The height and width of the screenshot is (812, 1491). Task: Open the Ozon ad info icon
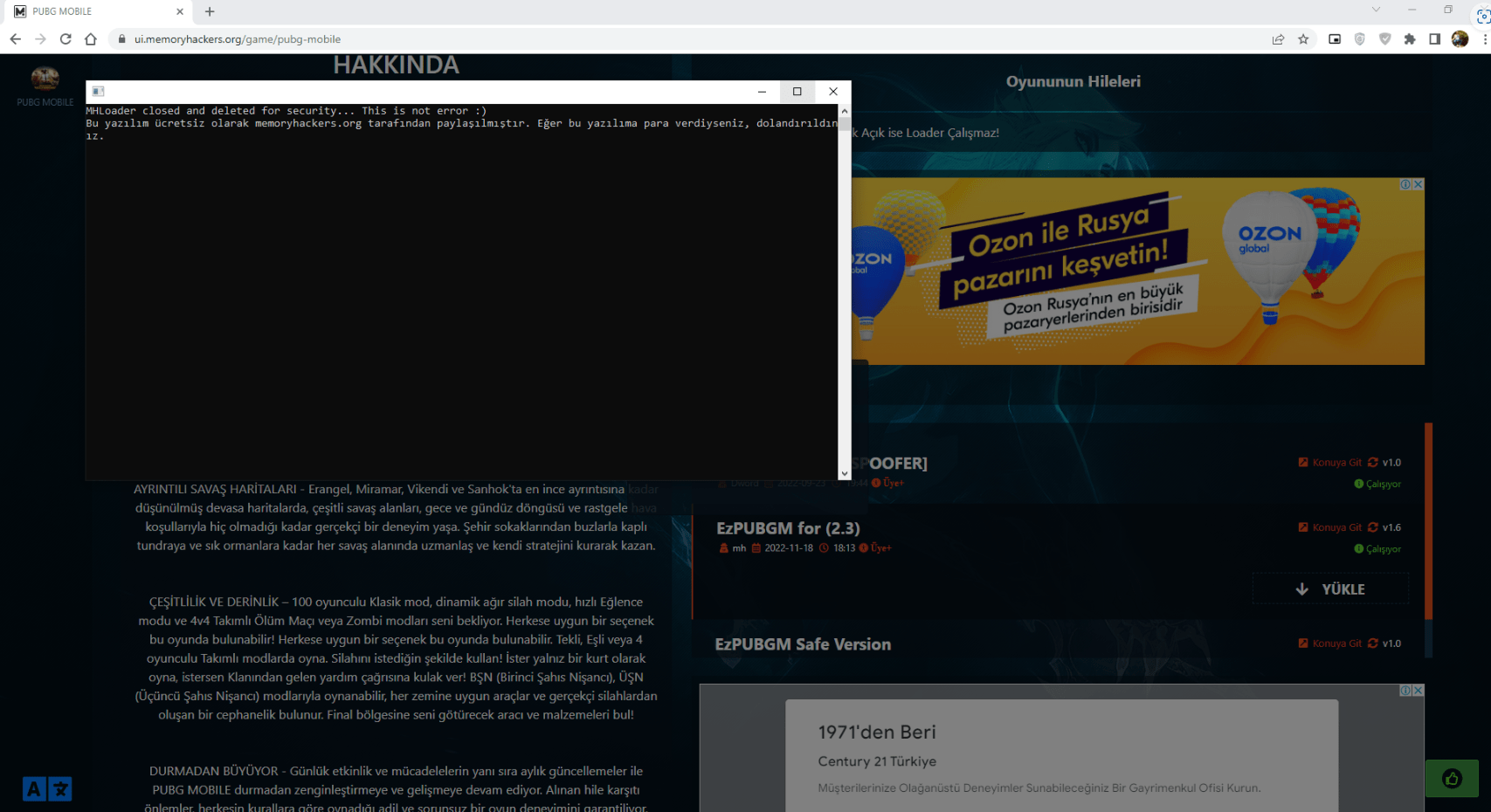tap(1406, 184)
